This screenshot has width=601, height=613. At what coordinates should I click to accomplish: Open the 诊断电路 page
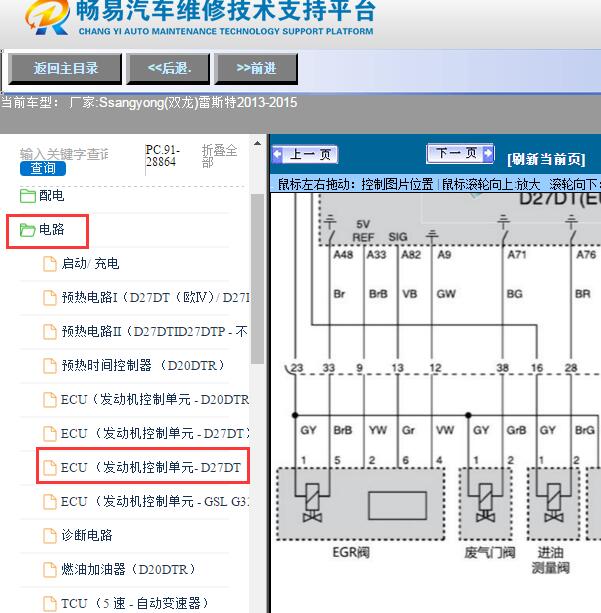87,536
